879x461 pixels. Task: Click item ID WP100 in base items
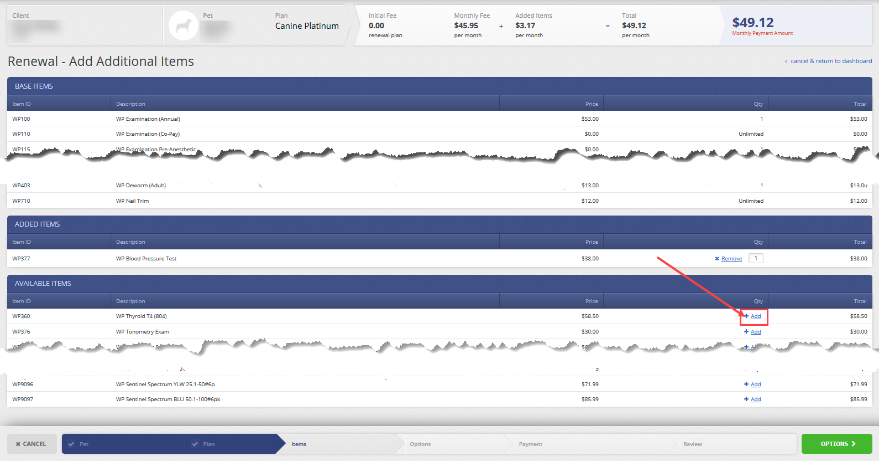point(21,119)
